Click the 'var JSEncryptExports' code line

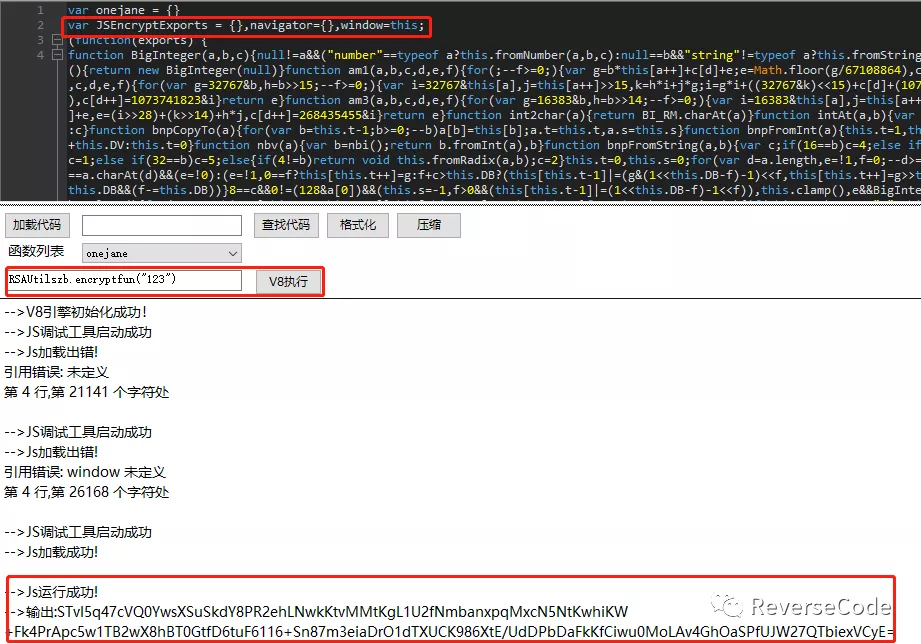246,25
